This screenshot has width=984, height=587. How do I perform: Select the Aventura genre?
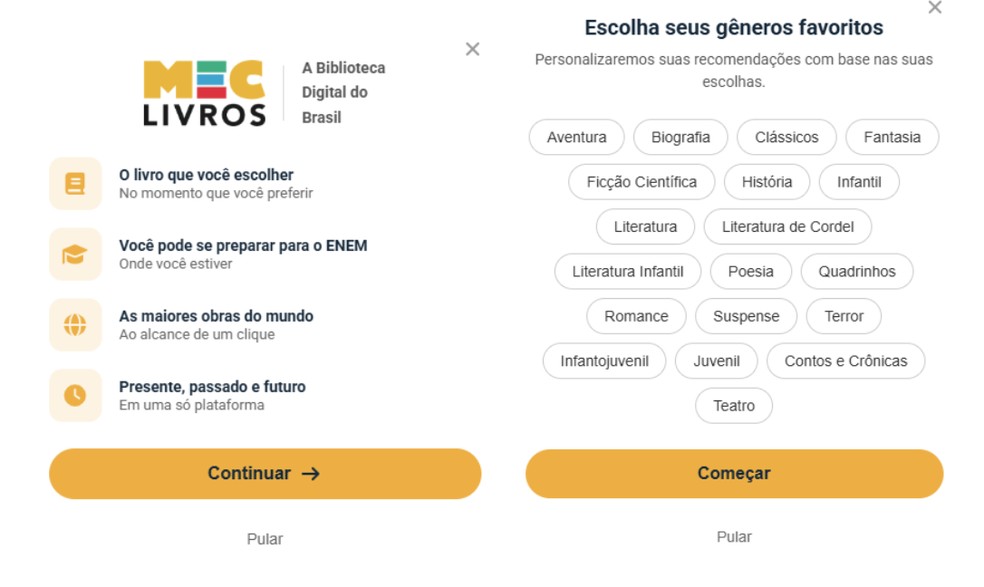click(576, 137)
